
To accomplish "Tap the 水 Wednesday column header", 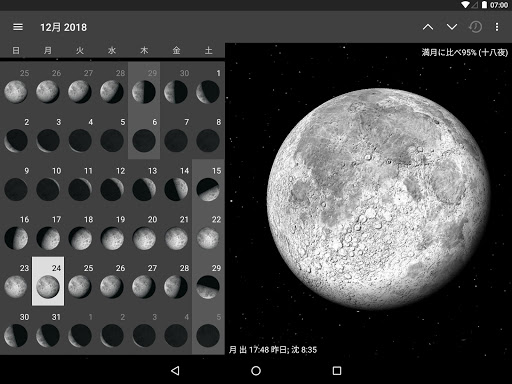I will [112, 50].
